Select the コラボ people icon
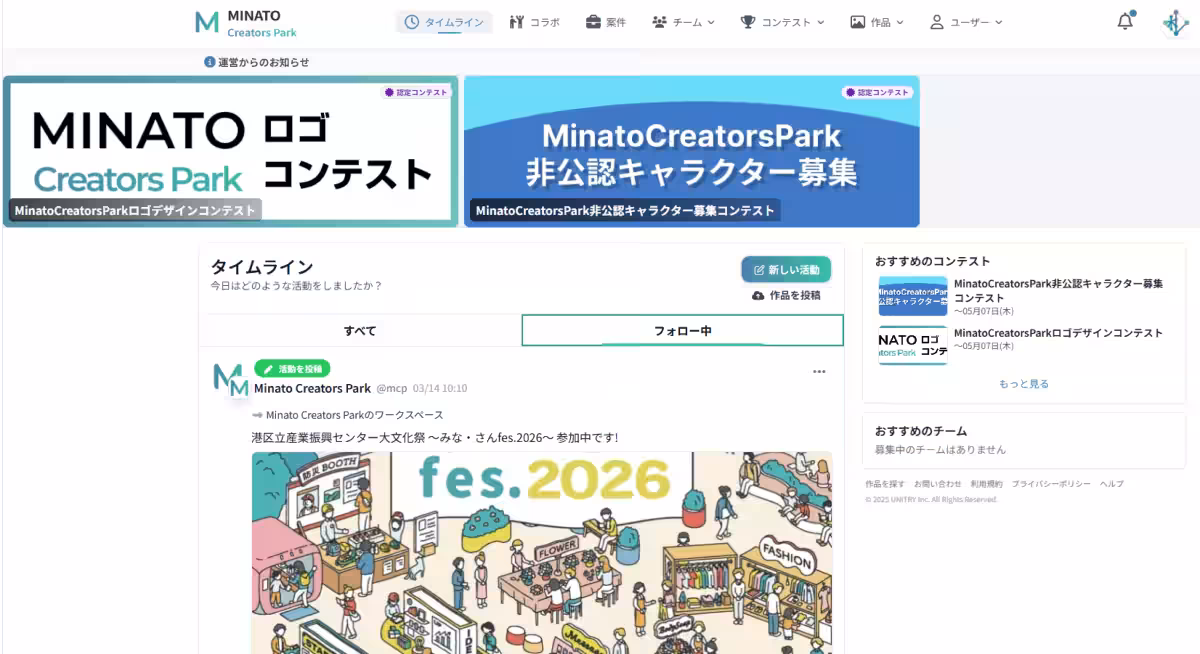 tap(516, 20)
